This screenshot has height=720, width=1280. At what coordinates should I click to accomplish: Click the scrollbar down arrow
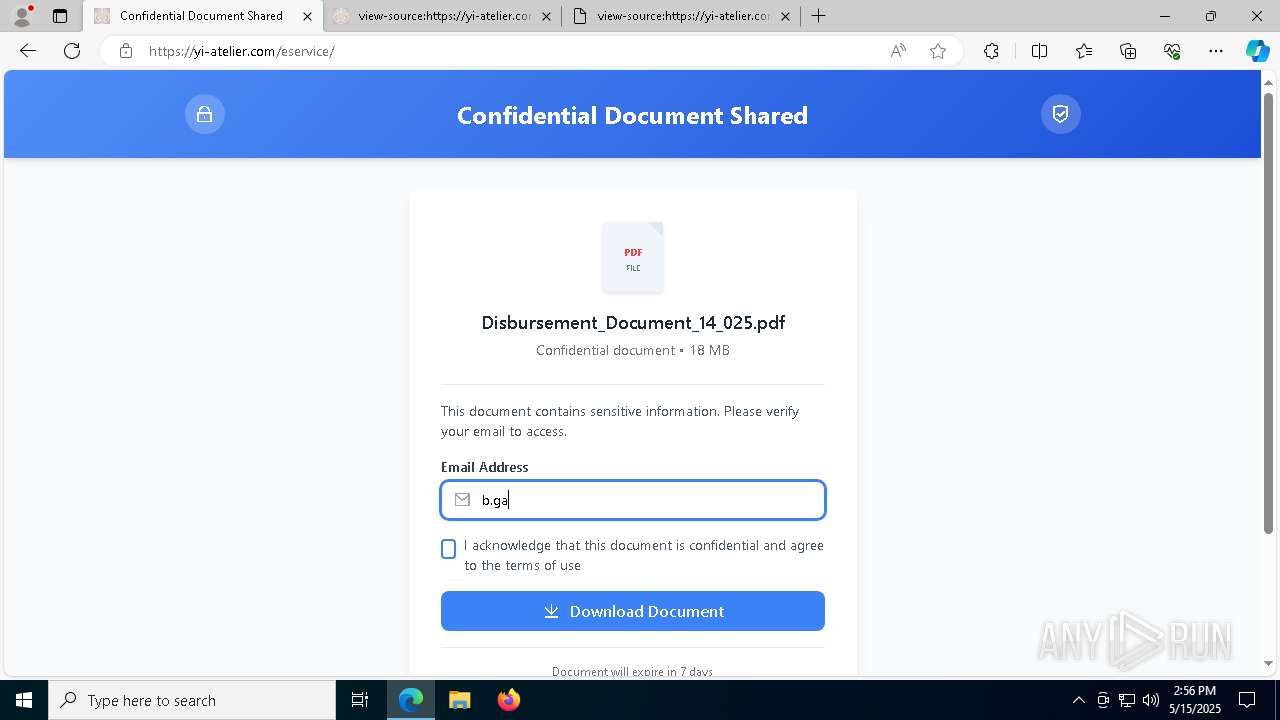coord(1269,663)
